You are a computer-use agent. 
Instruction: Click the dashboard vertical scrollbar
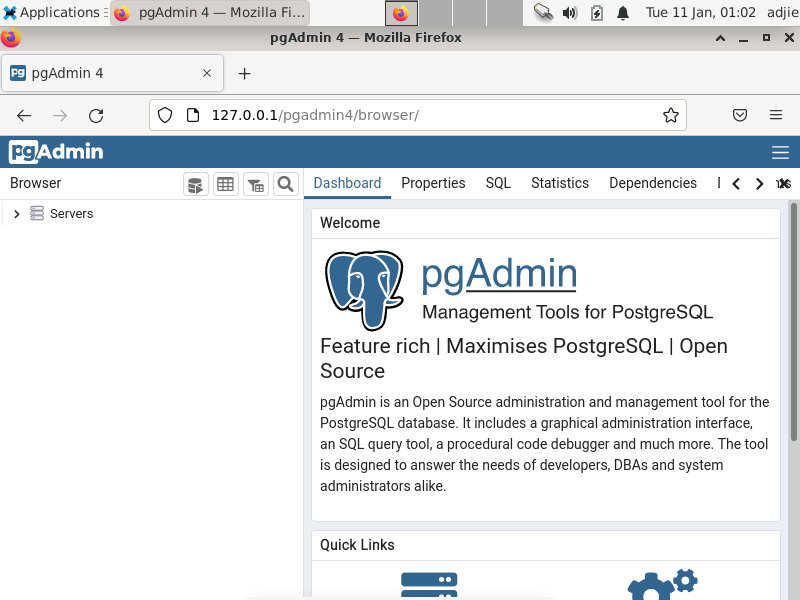click(794, 321)
